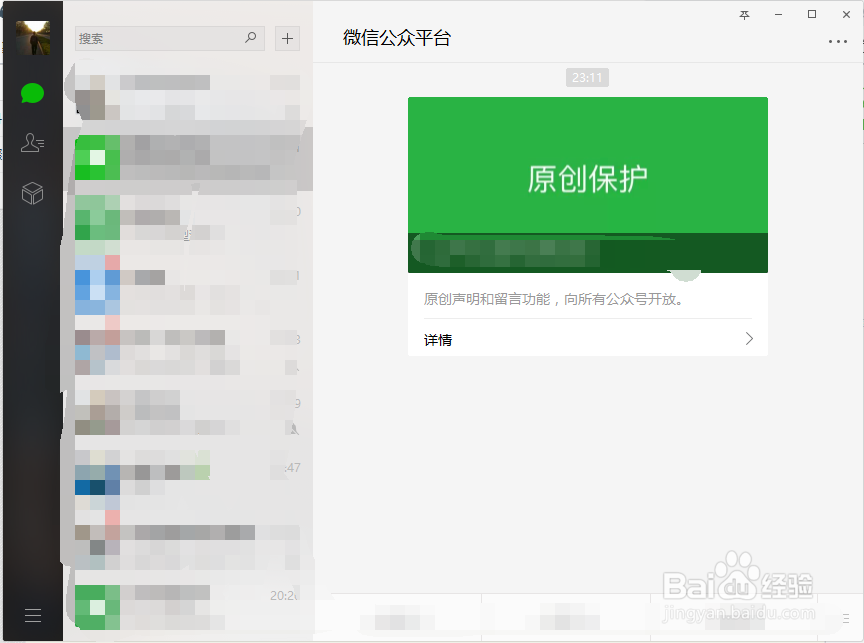Image resolution: width=864 pixels, height=643 pixels.
Task: Open chat info via three dots
Action: tap(838, 42)
